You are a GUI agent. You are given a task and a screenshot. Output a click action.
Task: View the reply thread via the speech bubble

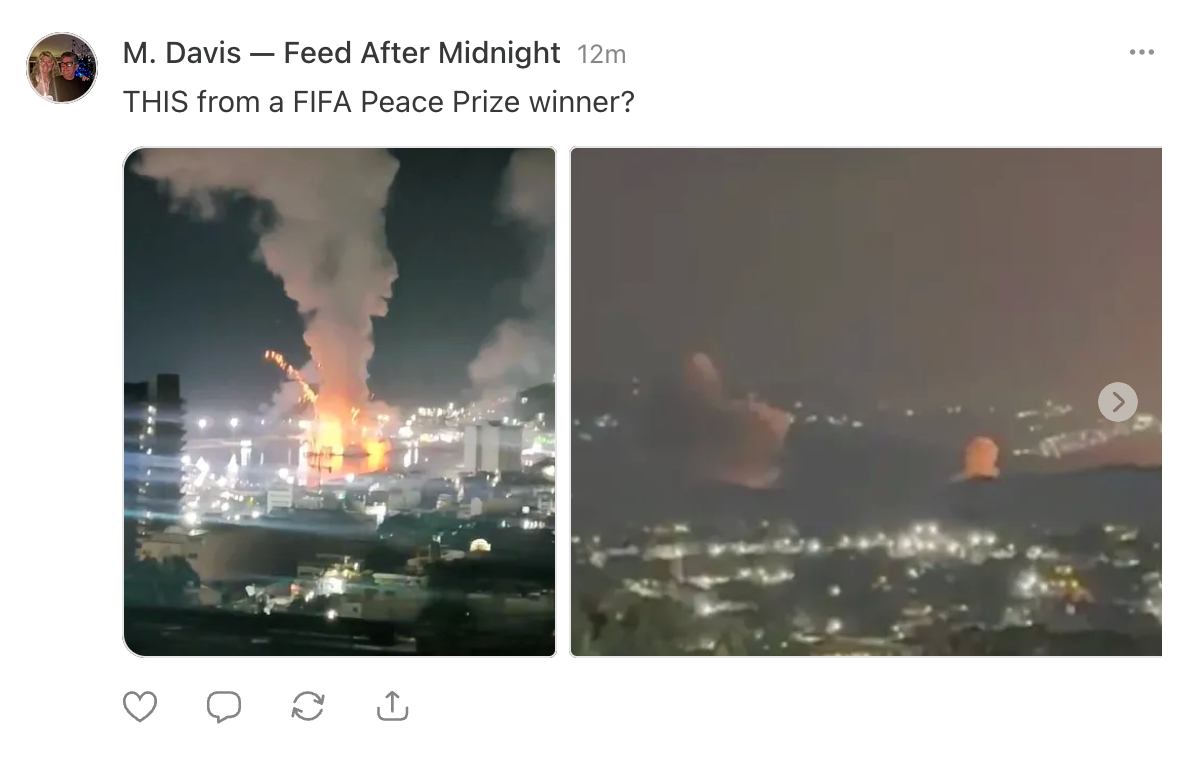click(x=224, y=707)
